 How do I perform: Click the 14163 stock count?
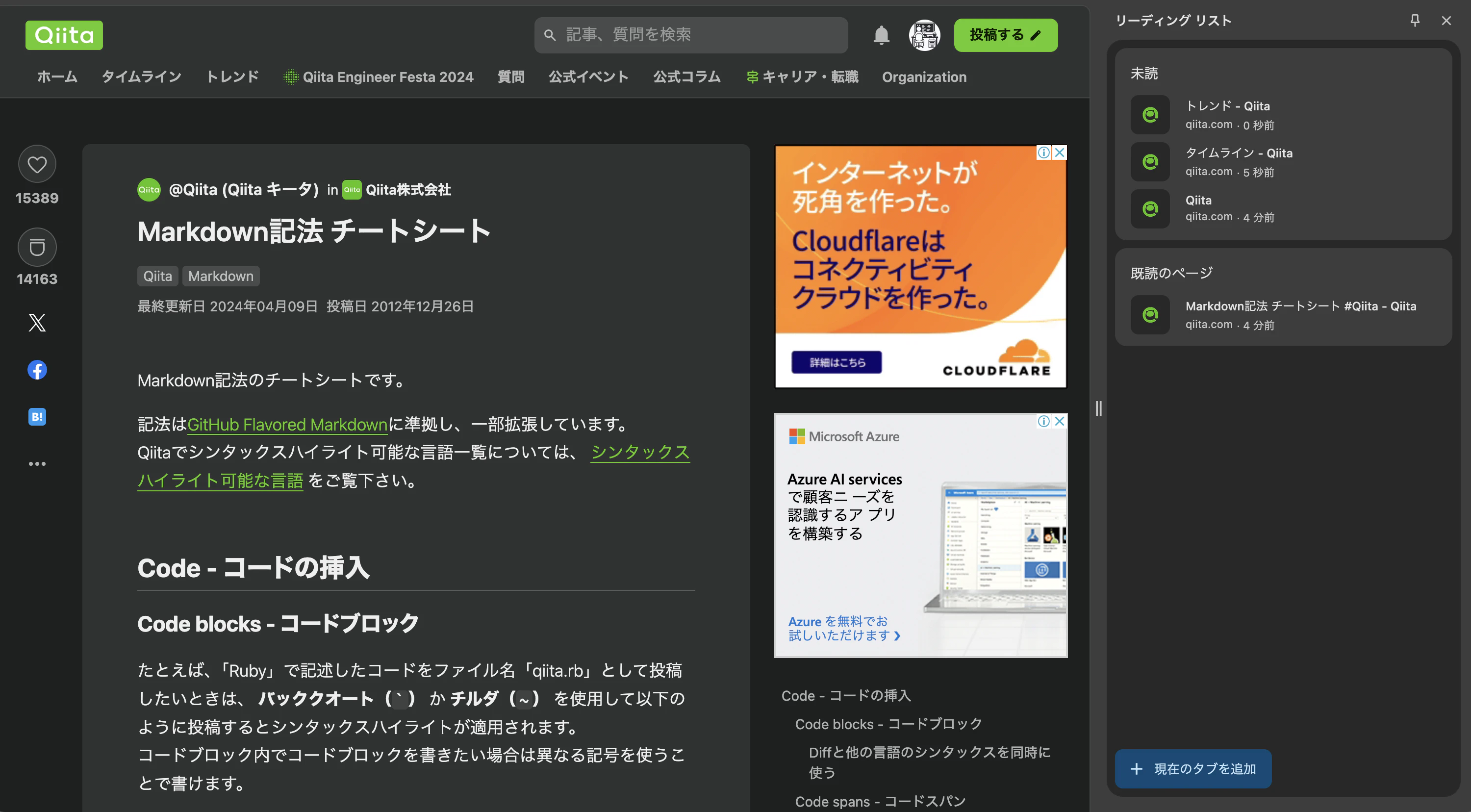(x=37, y=279)
